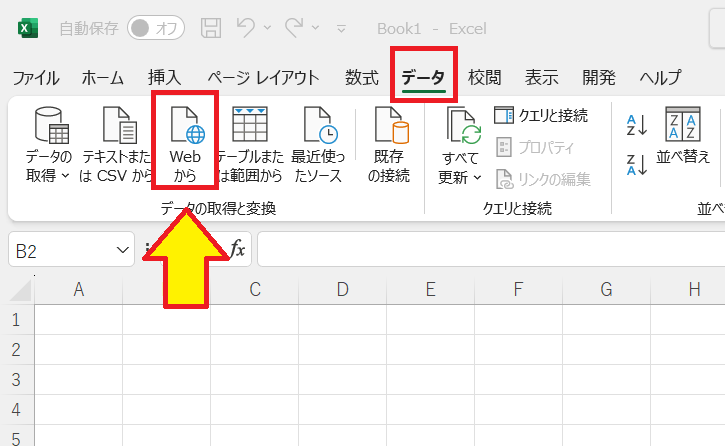
Task: Toggle the 自動保存 AutoSave switch
Action: click(x=156, y=28)
